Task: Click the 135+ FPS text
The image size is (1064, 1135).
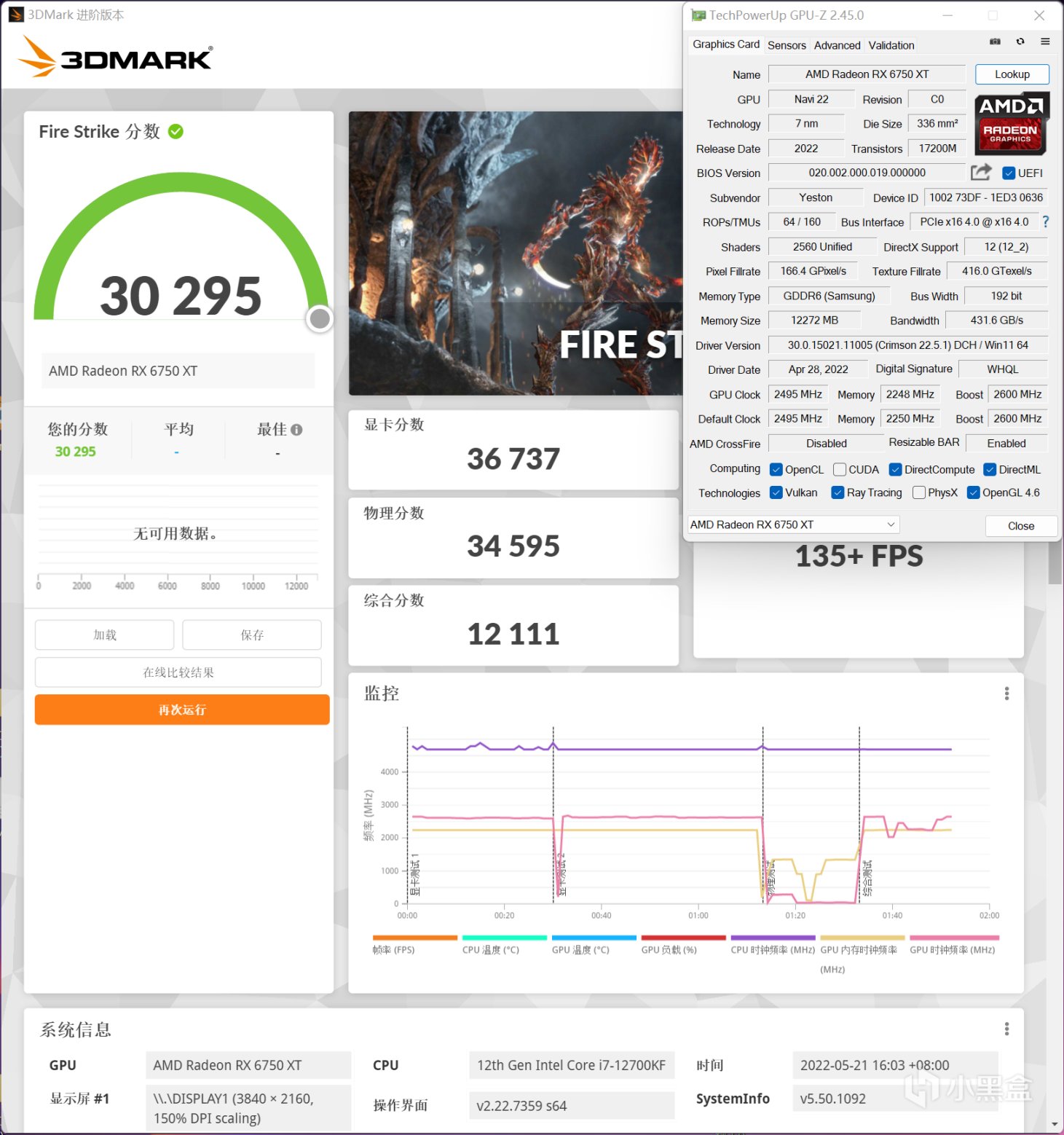Action: (859, 557)
